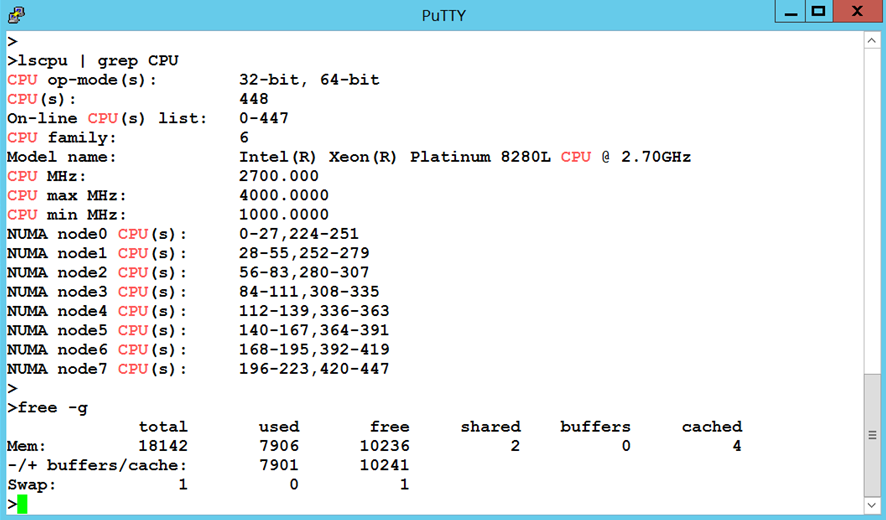Screen dimensions: 886x520
Task: Click the scrollbar down arrow
Action: [x=873, y=505]
